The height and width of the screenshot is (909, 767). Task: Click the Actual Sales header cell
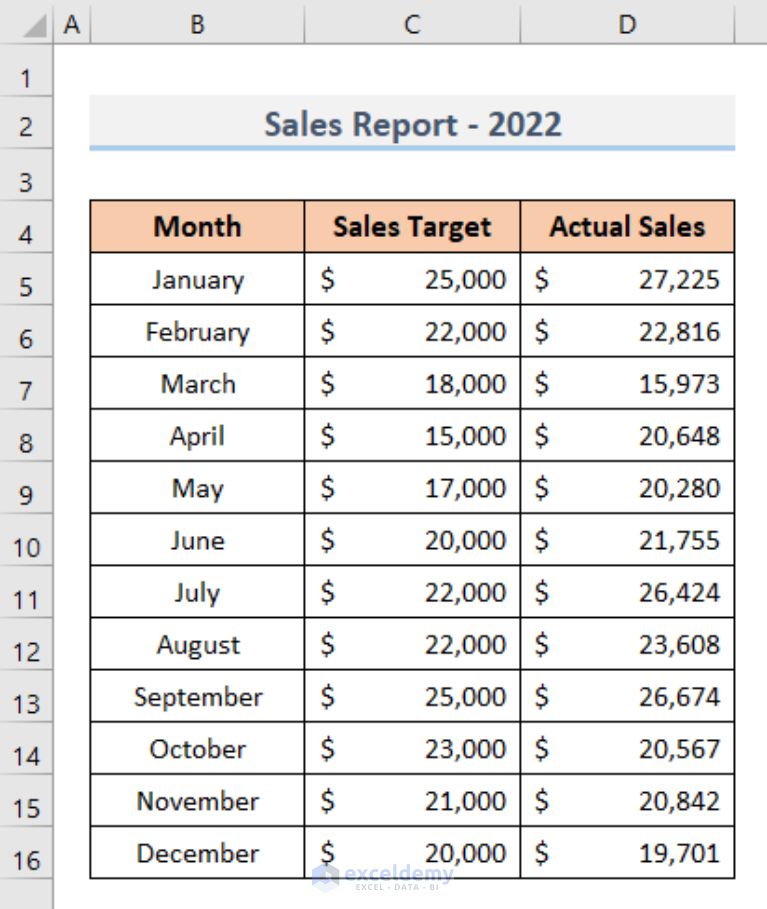[x=627, y=227]
